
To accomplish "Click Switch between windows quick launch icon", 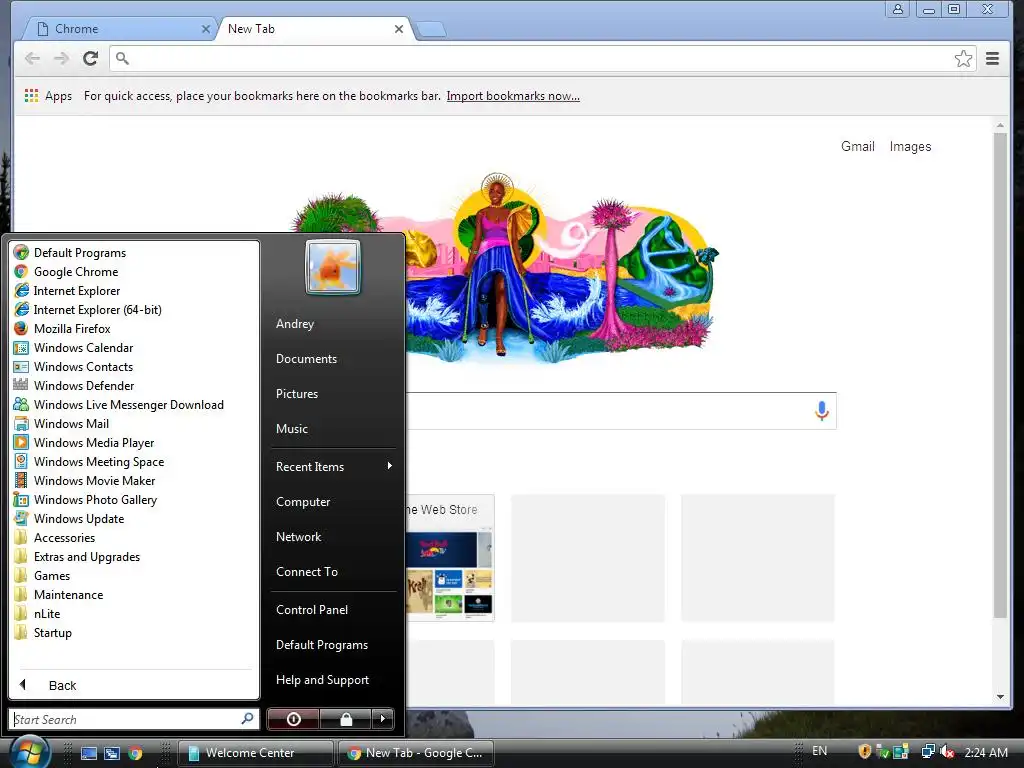I will pyautogui.click(x=112, y=753).
